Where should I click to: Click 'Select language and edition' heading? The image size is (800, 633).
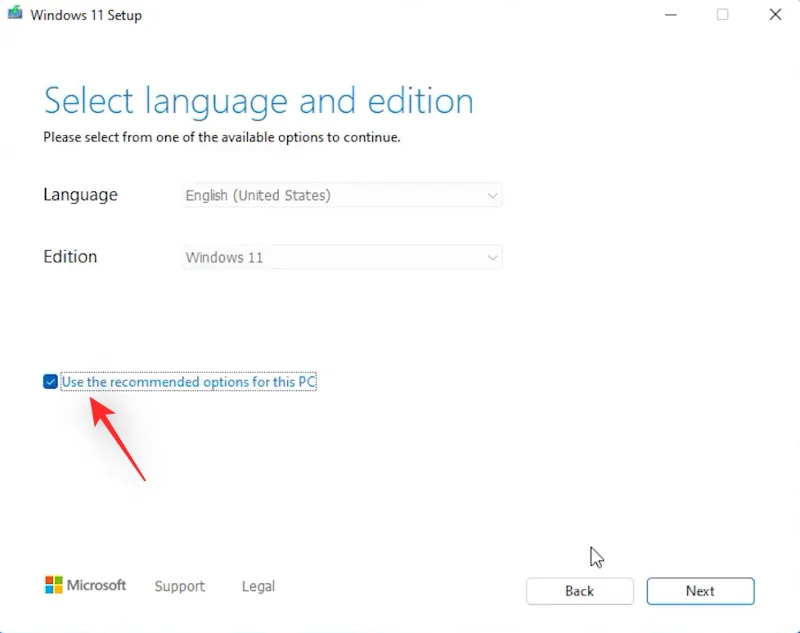pyautogui.click(x=258, y=100)
